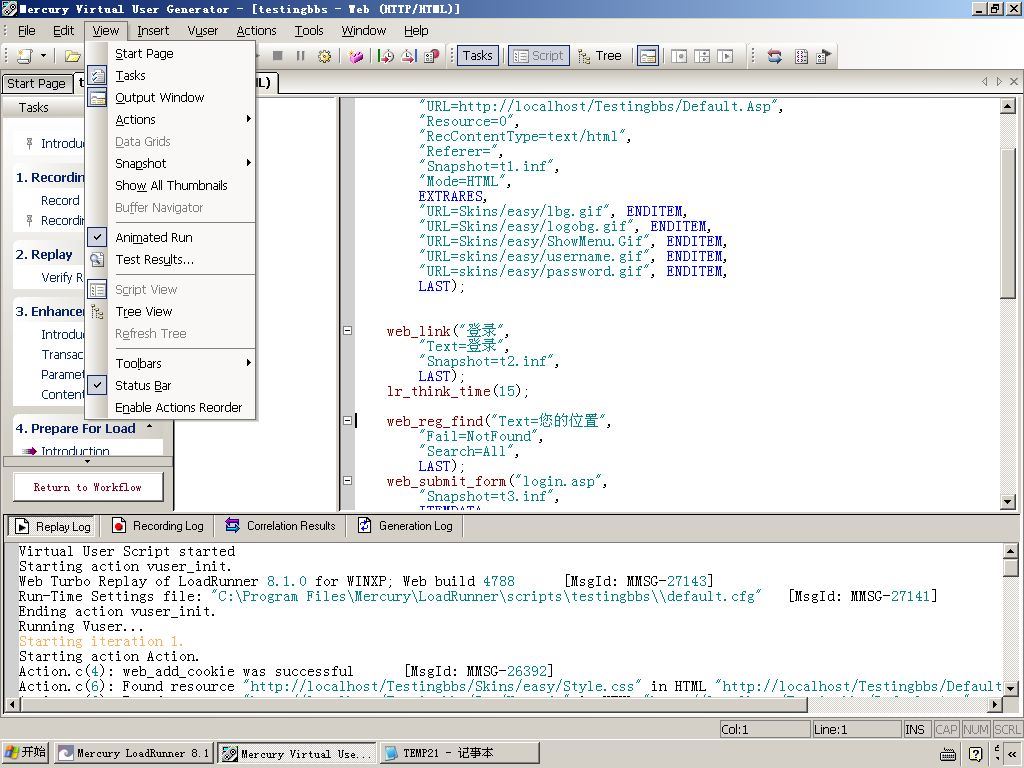Image resolution: width=1024 pixels, height=768 pixels.
Task: Toggle the Tree view toolbar button
Action: point(600,56)
